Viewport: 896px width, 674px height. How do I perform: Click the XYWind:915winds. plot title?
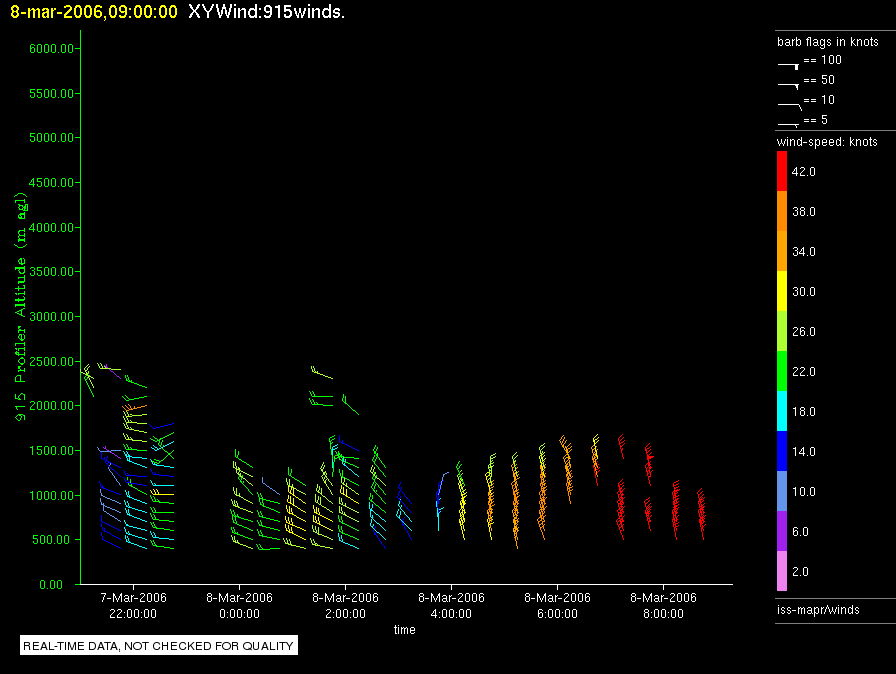pyautogui.click(x=266, y=12)
